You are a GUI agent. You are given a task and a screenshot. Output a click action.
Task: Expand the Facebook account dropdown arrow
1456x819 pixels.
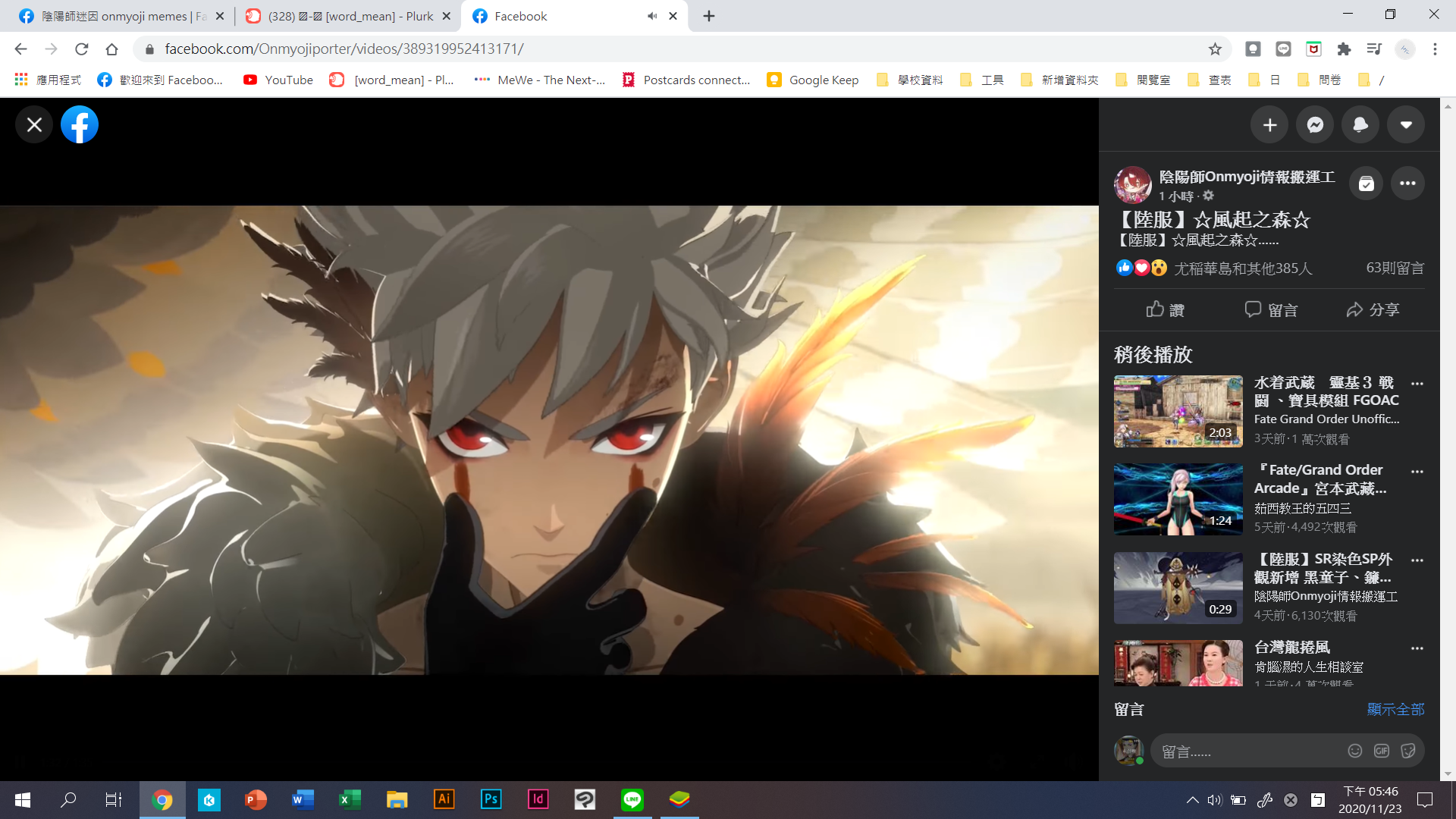coord(1407,125)
